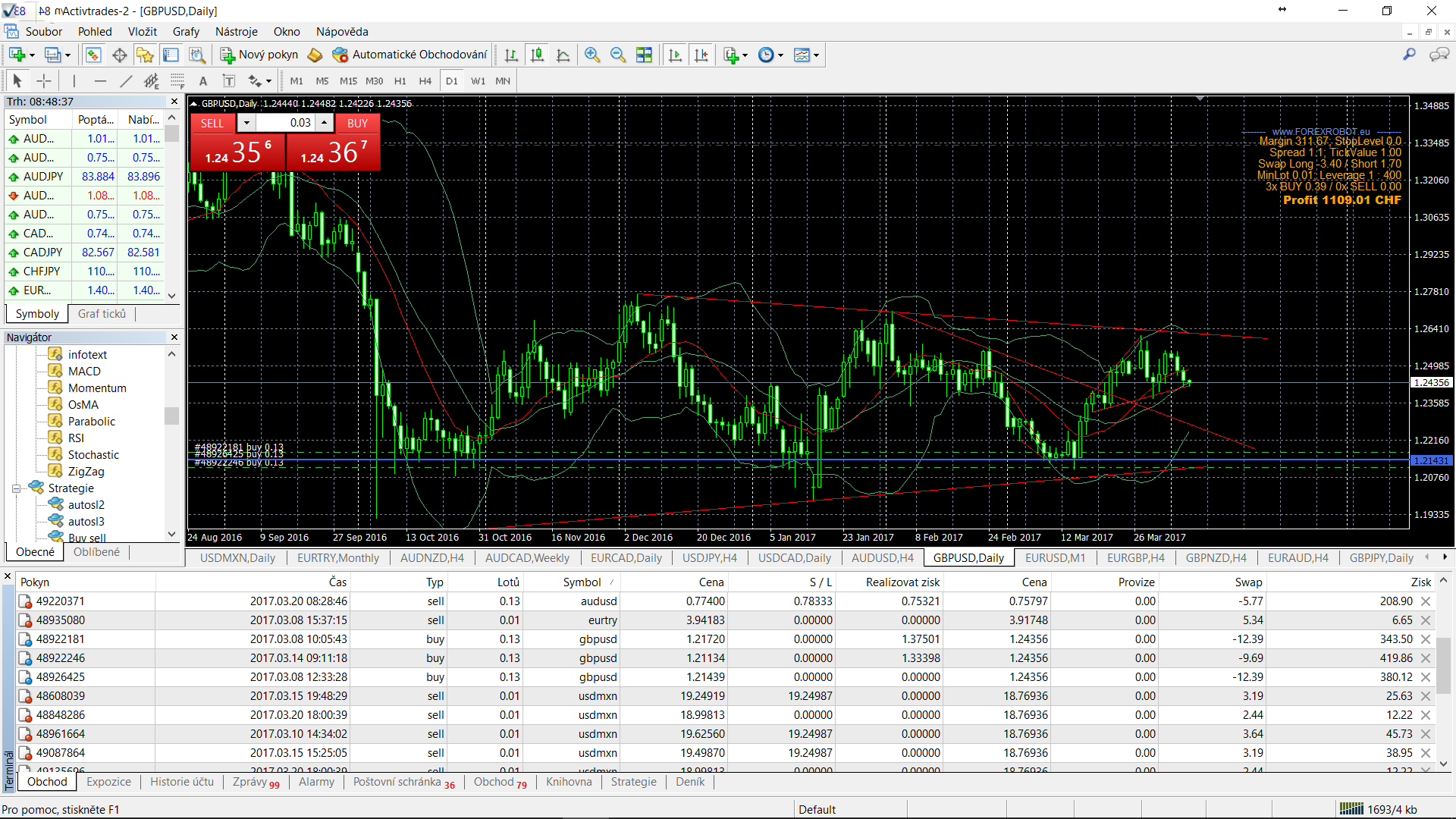
Task: Close order 49220371 with the X
Action: point(1426,601)
